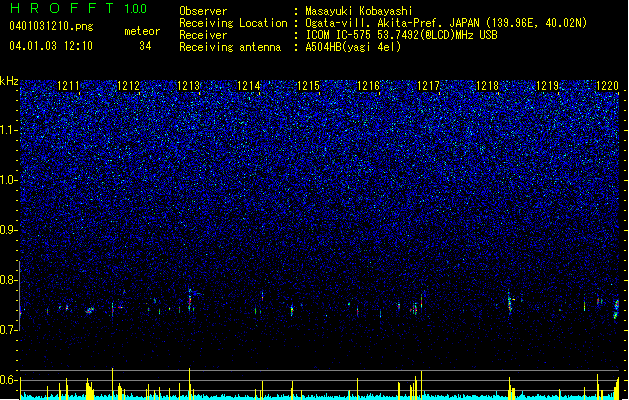Click the Receiving antenna label
This screenshot has width=629, height=400.
point(230,47)
